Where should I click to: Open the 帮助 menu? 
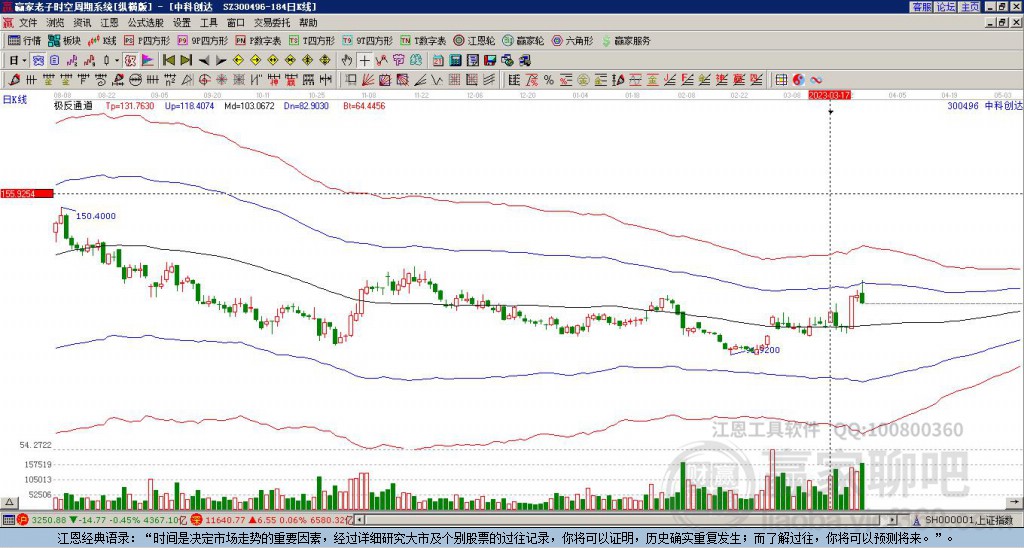(x=308, y=23)
